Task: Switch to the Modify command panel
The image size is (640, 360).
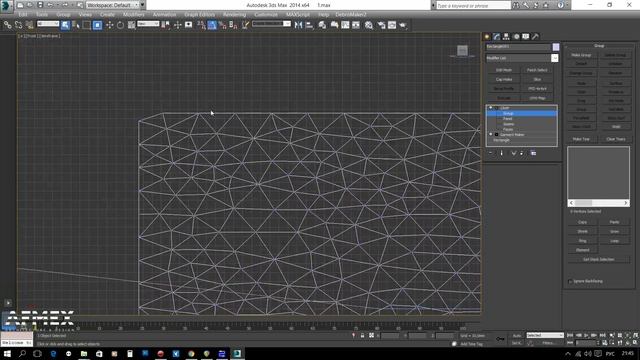Action: coord(496,37)
